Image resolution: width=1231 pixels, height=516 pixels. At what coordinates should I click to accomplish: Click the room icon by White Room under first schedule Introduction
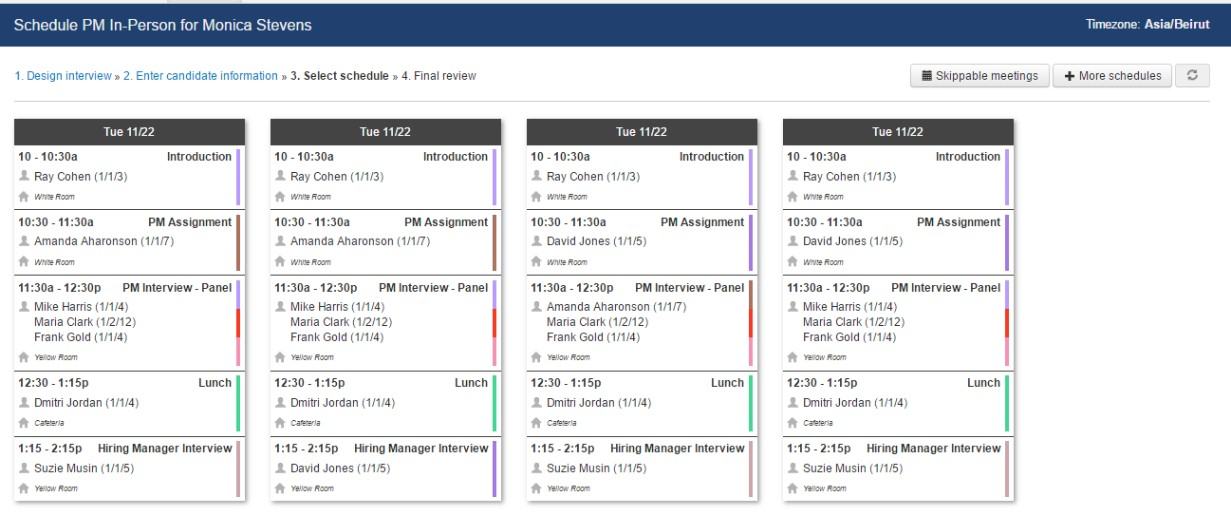pos(24,197)
